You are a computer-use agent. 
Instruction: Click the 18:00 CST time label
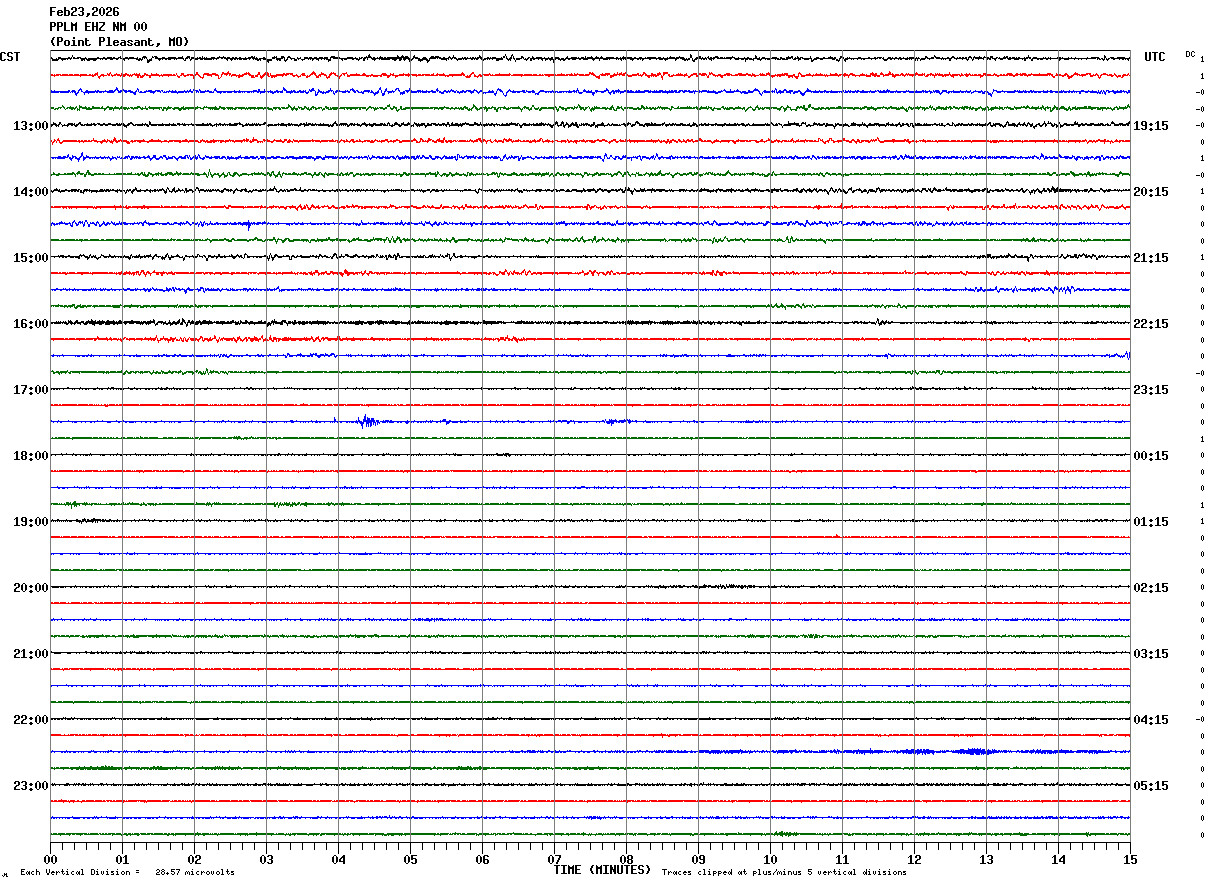coord(30,456)
